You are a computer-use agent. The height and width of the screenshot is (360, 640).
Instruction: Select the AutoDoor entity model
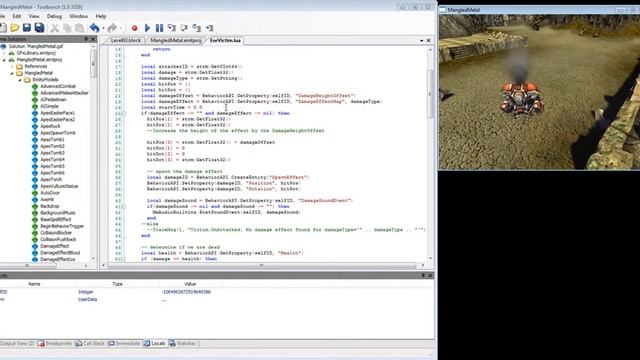point(50,193)
